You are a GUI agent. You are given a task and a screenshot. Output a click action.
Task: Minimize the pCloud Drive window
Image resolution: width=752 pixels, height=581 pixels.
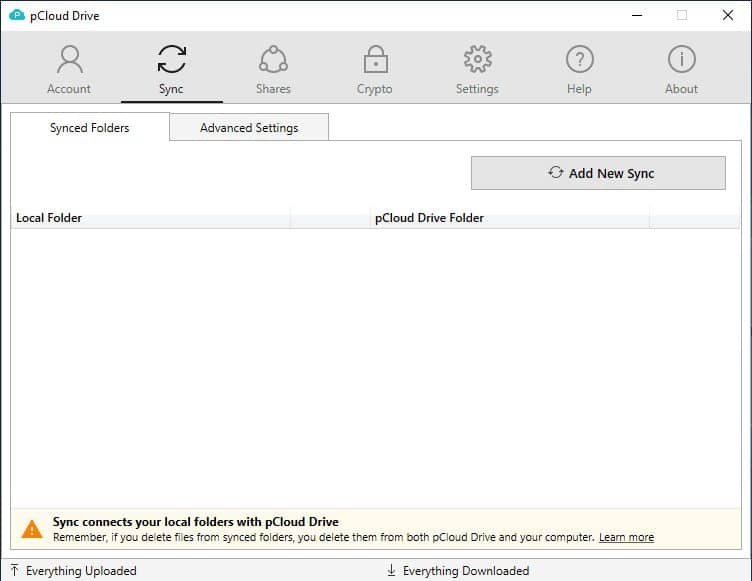click(x=637, y=15)
